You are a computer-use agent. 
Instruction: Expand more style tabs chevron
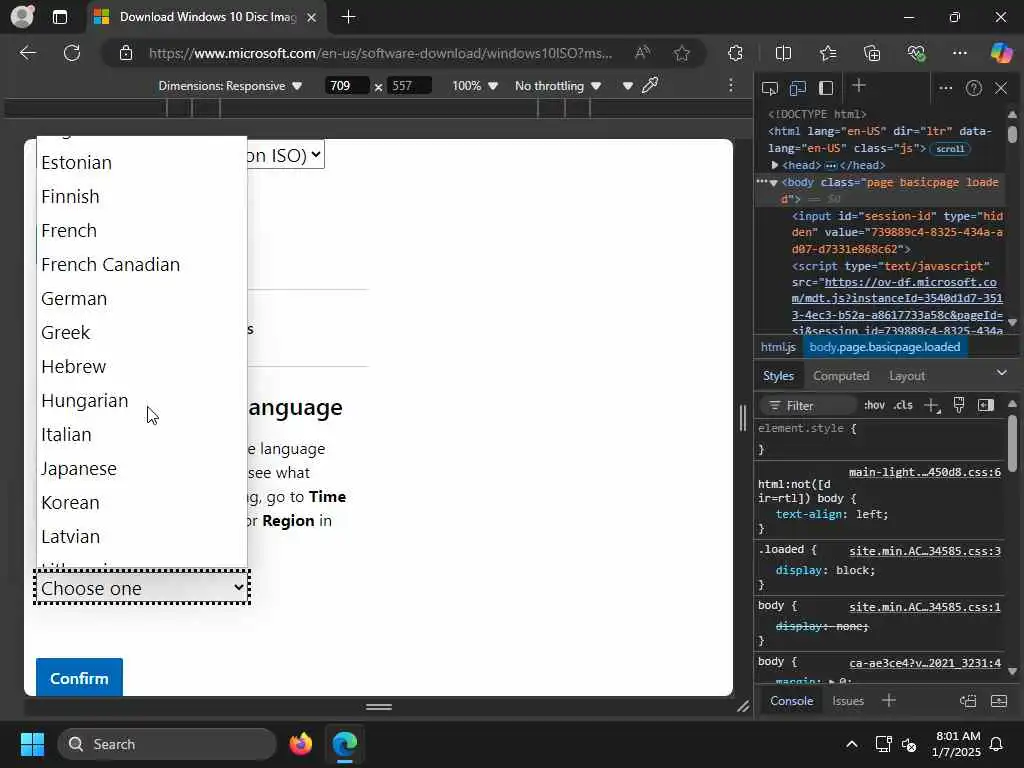click(x=1001, y=373)
